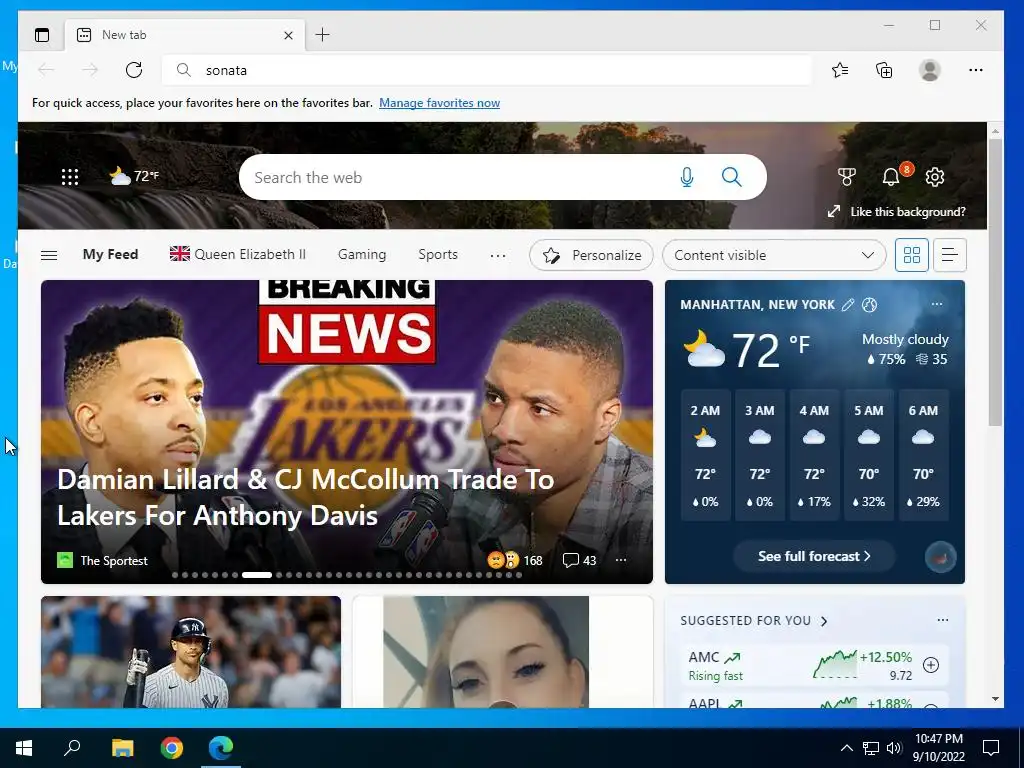Select the Sports tab

pos(438,254)
